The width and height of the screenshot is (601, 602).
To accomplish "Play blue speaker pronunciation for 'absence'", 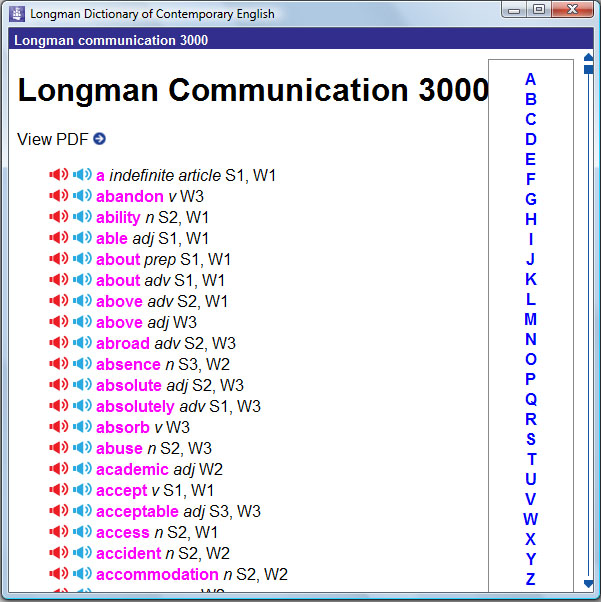I will 82,364.
